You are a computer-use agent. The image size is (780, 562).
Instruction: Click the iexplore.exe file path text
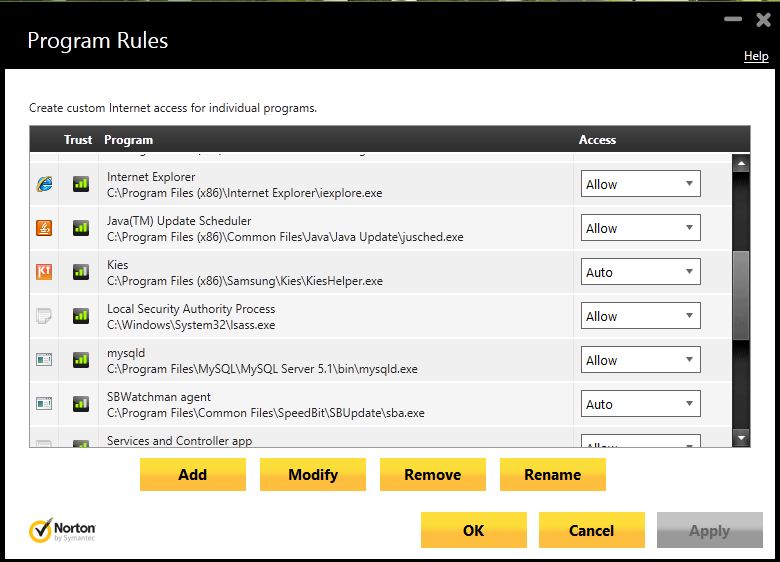(x=245, y=193)
